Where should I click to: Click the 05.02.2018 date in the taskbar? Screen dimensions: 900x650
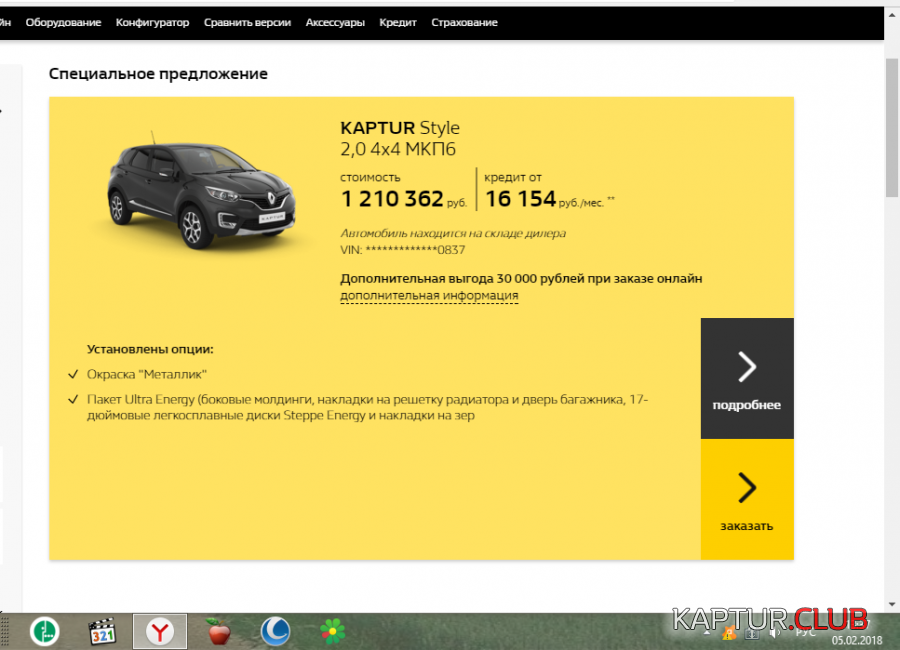click(x=857, y=640)
